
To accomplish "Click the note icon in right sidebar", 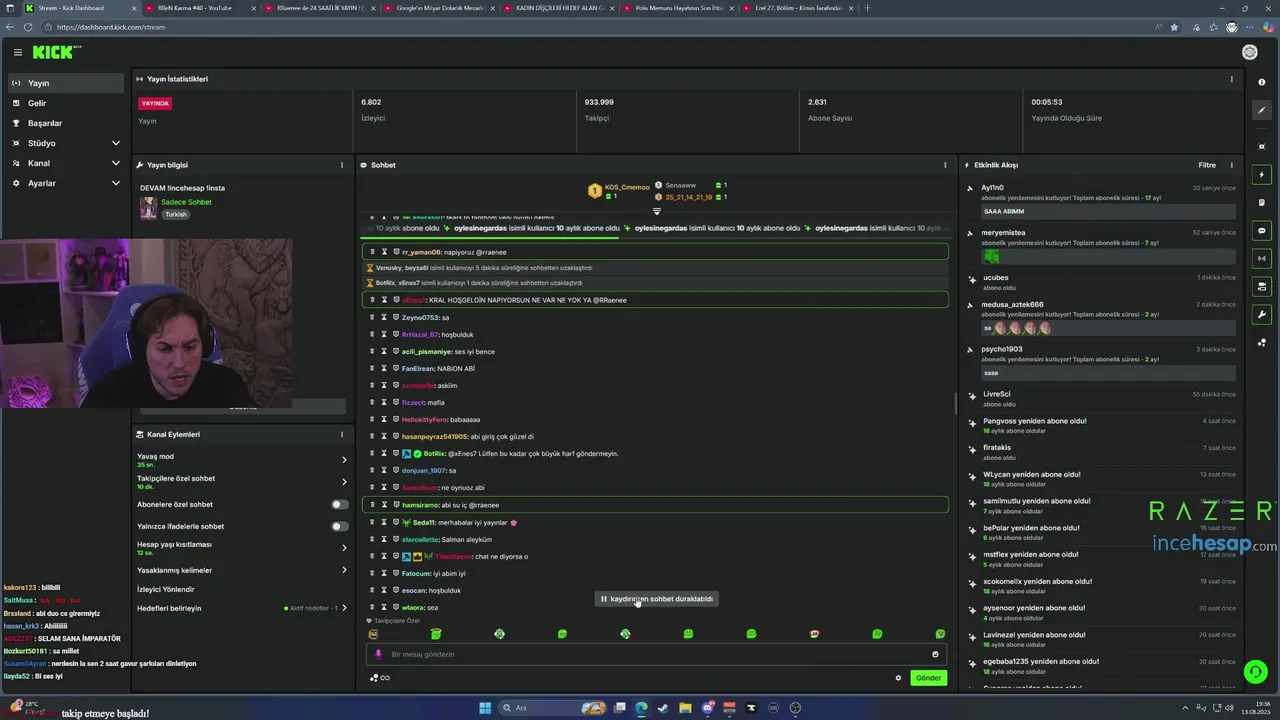I will [1262, 202].
